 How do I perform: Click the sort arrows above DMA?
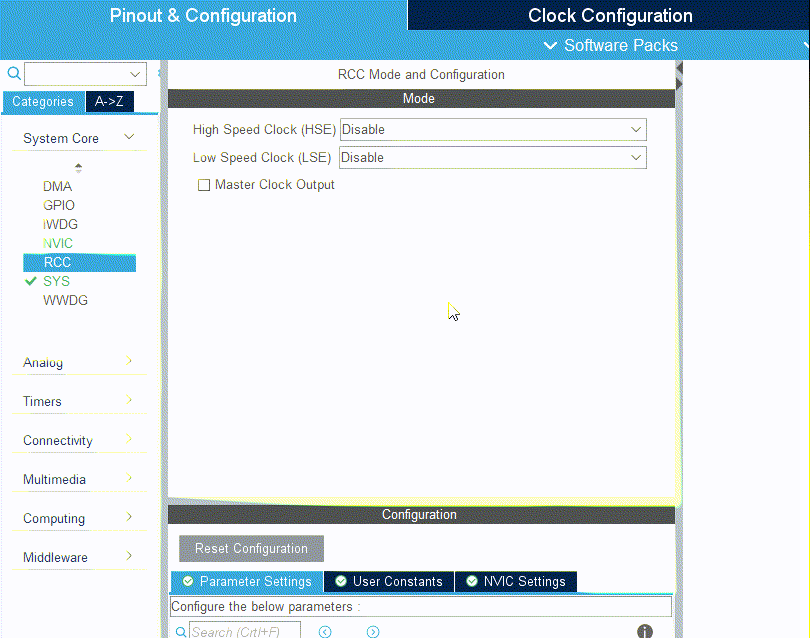pos(79,167)
